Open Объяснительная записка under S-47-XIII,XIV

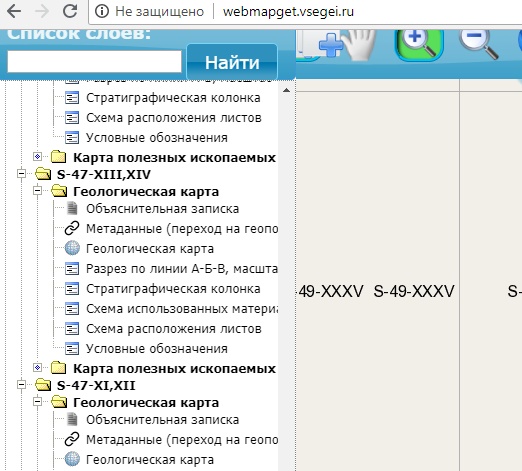(x=162, y=209)
